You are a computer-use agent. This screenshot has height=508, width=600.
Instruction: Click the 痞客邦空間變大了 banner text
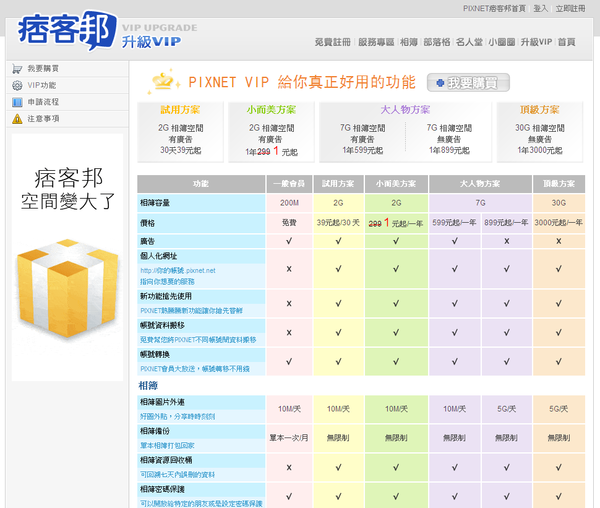(x=68, y=189)
